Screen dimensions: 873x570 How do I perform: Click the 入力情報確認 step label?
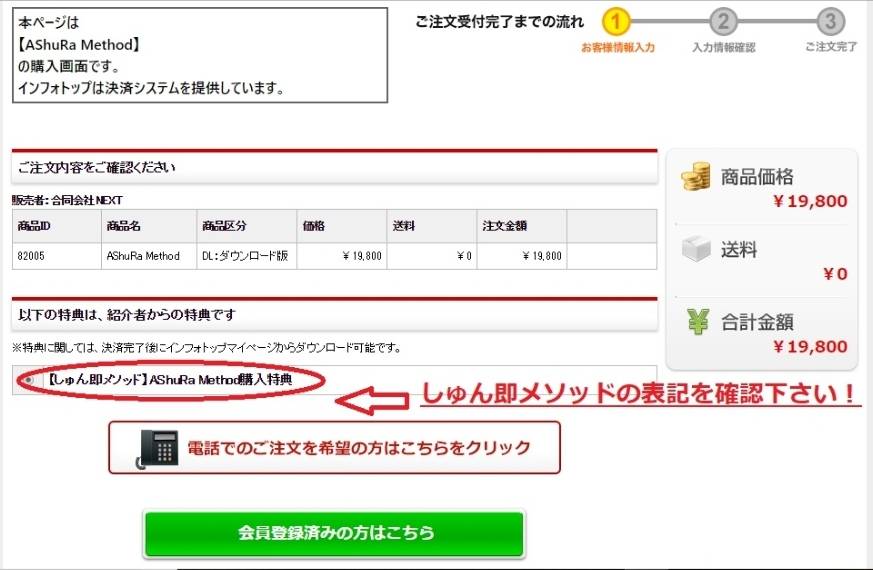click(x=723, y=47)
